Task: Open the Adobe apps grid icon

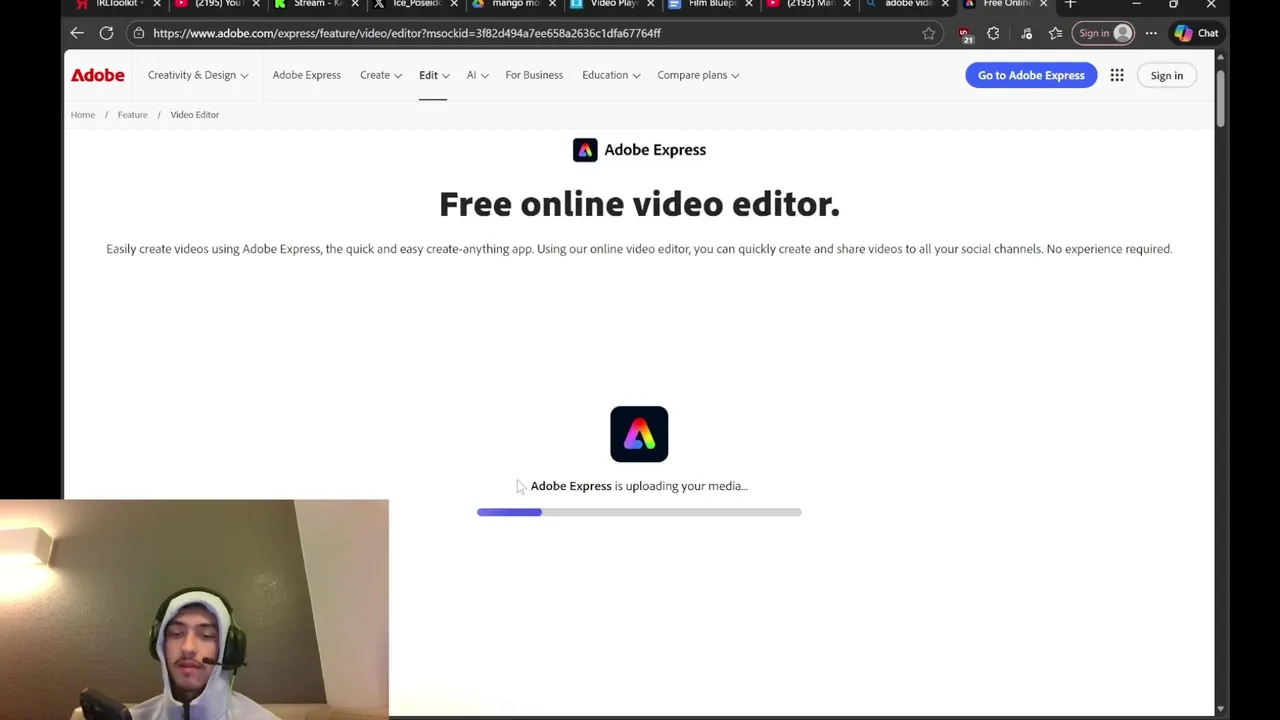Action: [x=1117, y=75]
